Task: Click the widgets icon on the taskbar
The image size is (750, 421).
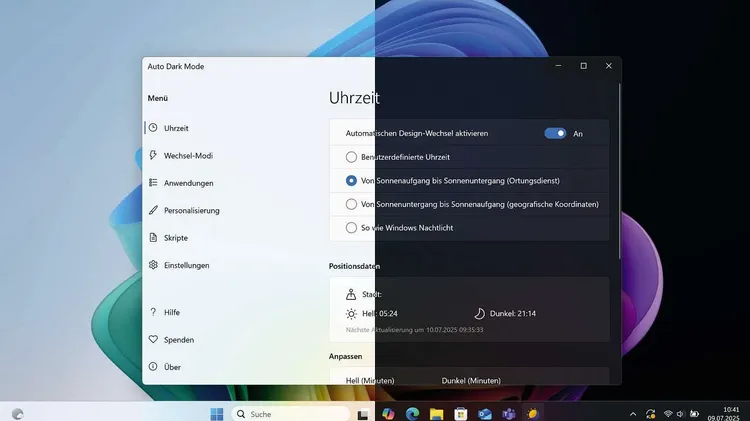Action: pyautogui.click(x=18, y=414)
